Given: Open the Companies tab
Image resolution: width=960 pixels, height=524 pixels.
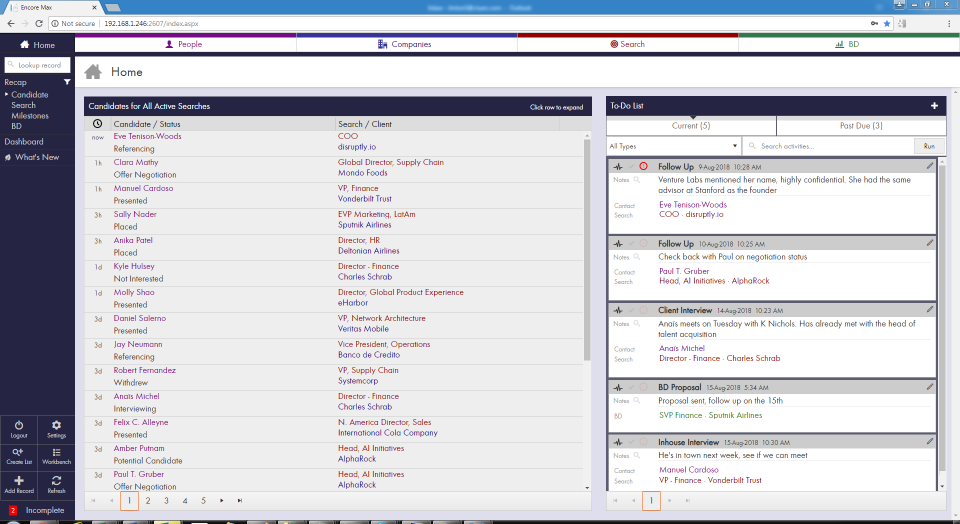Looking at the screenshot, I should [407, 44].
